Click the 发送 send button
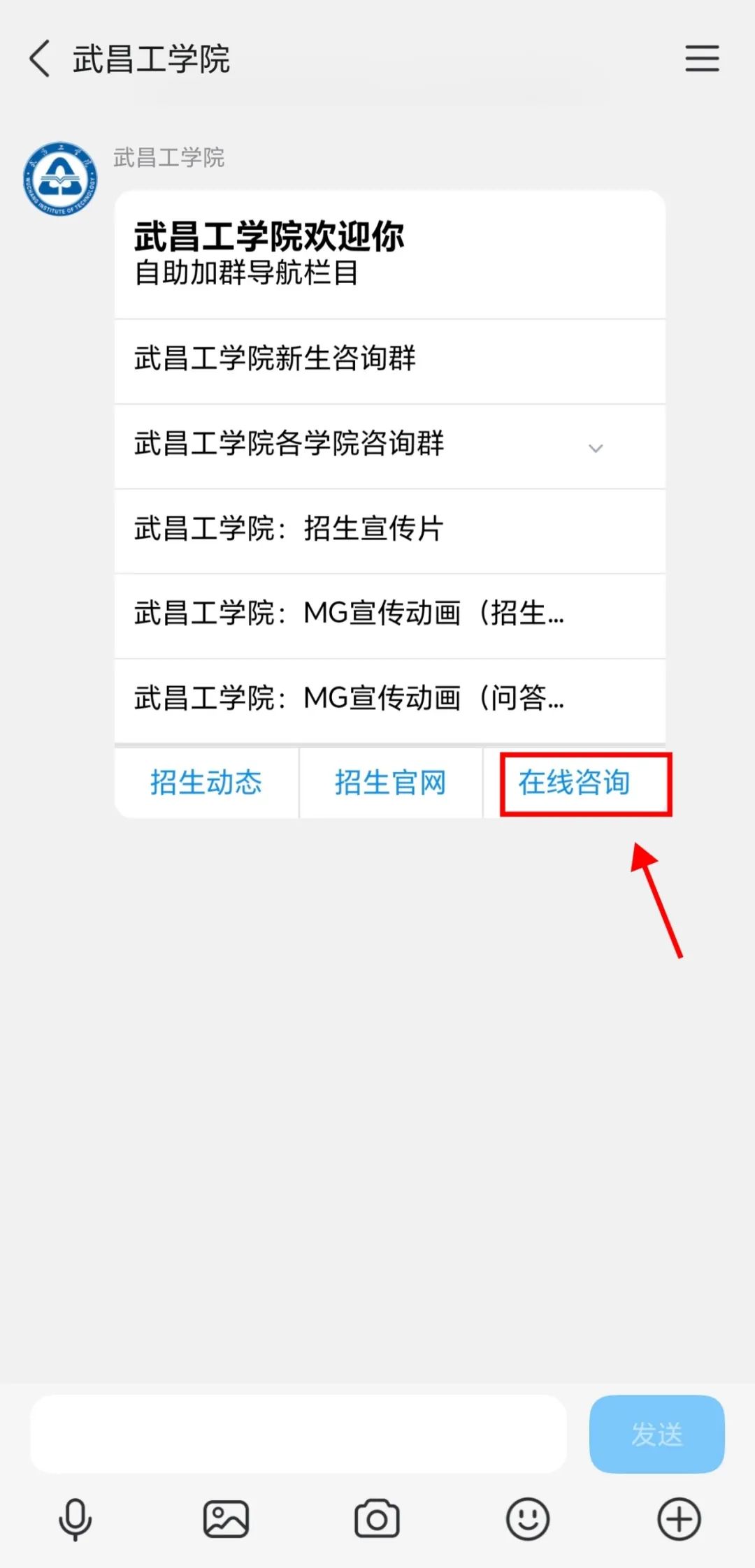This screenshot has height=1568, width=755. [x=657, y=1435]
